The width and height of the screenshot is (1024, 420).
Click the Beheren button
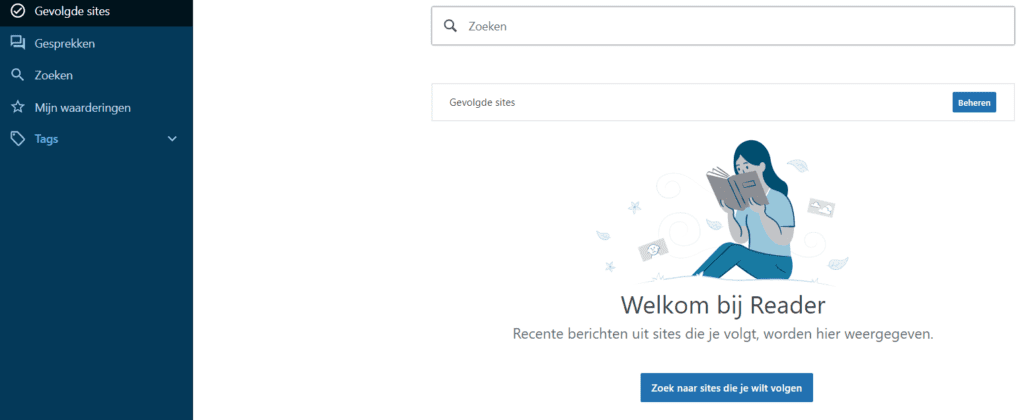[974, 103]
